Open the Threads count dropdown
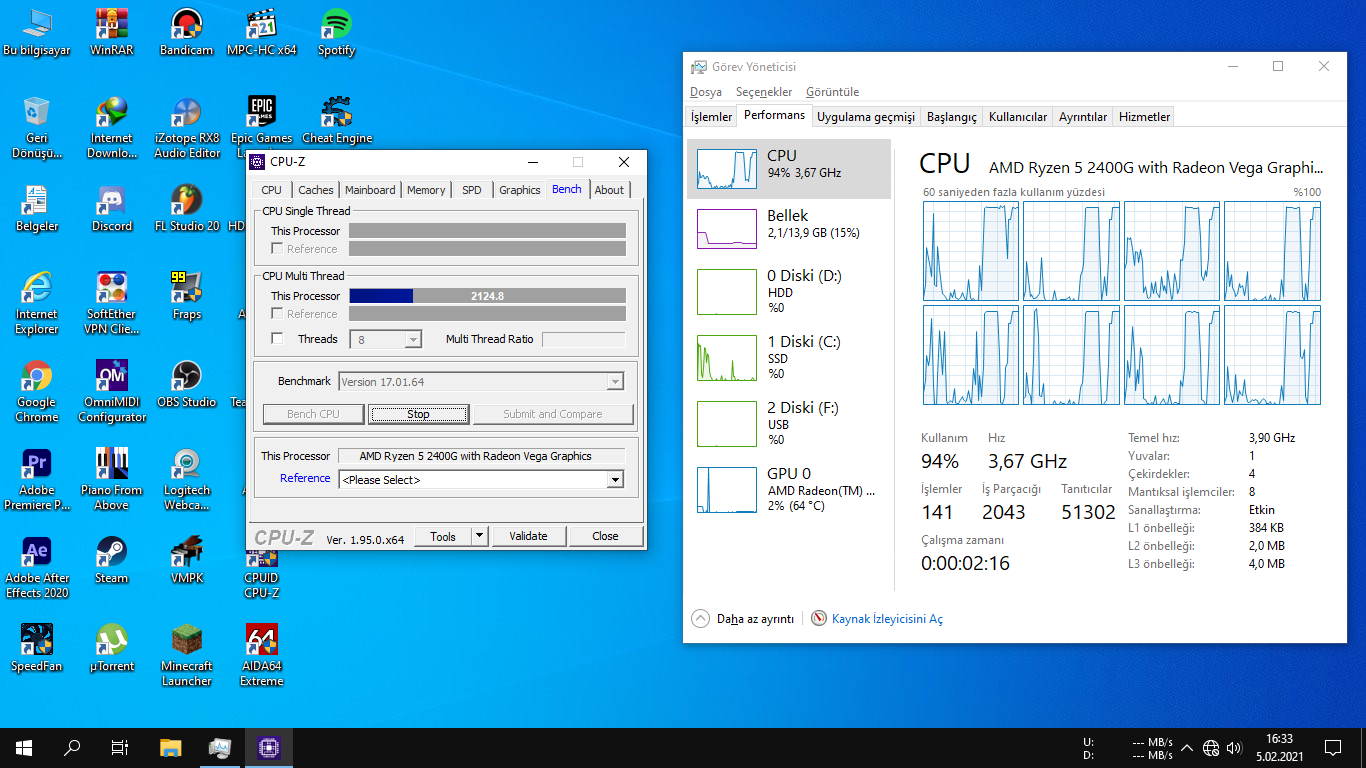 pyautogui.click(x=413, y=340)
